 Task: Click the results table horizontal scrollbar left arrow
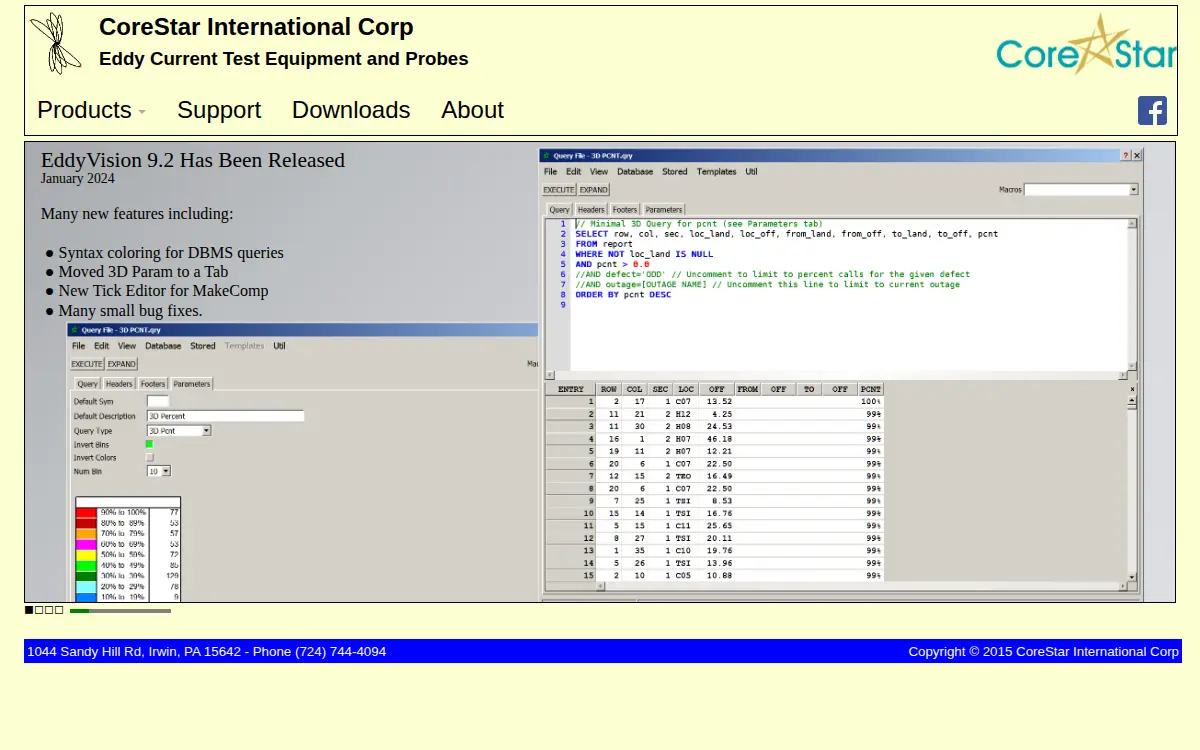point(600,587)
